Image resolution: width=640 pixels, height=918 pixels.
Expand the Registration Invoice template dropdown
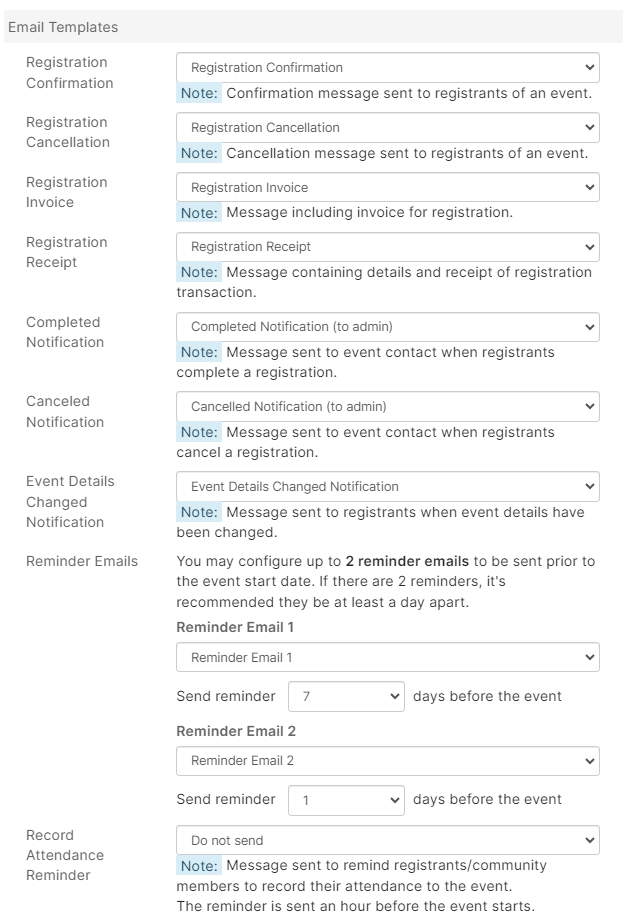point(387,188)
